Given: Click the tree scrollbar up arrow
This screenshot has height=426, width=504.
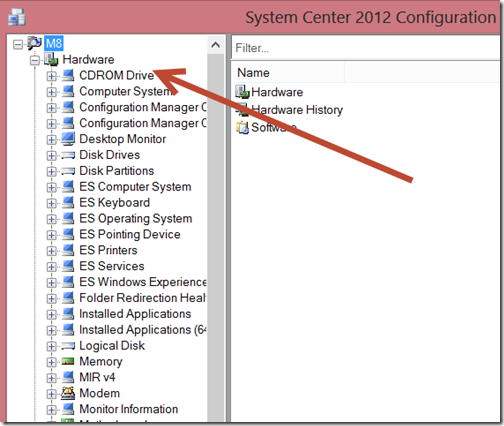Looking at the screenshot, I should pos(216,45).
